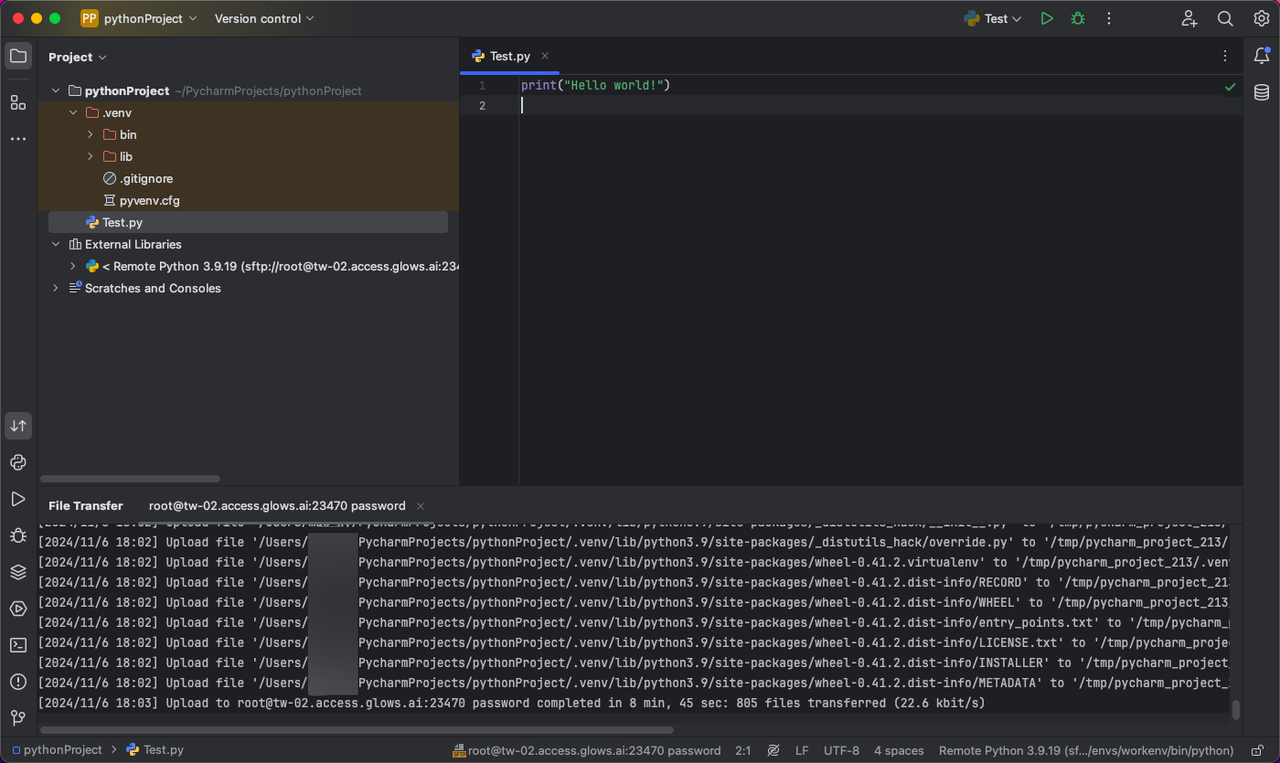Image resolution: width=1280 pixels, height=763 pixels.
Task: Collapse the pythonProject root folder
Action: [56, 90]
